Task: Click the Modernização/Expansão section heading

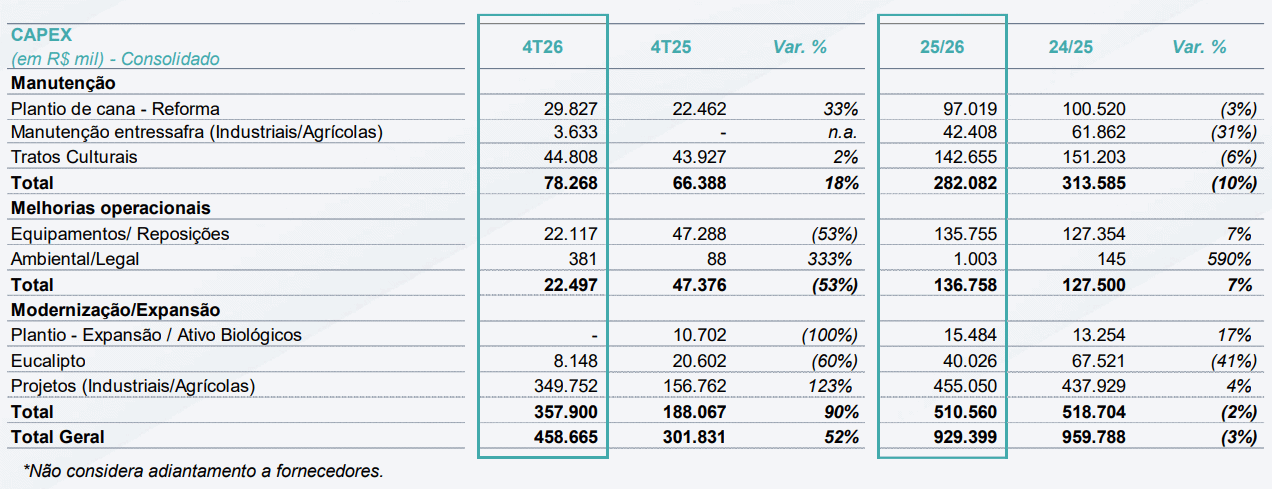Action: (x=115, y=310)
